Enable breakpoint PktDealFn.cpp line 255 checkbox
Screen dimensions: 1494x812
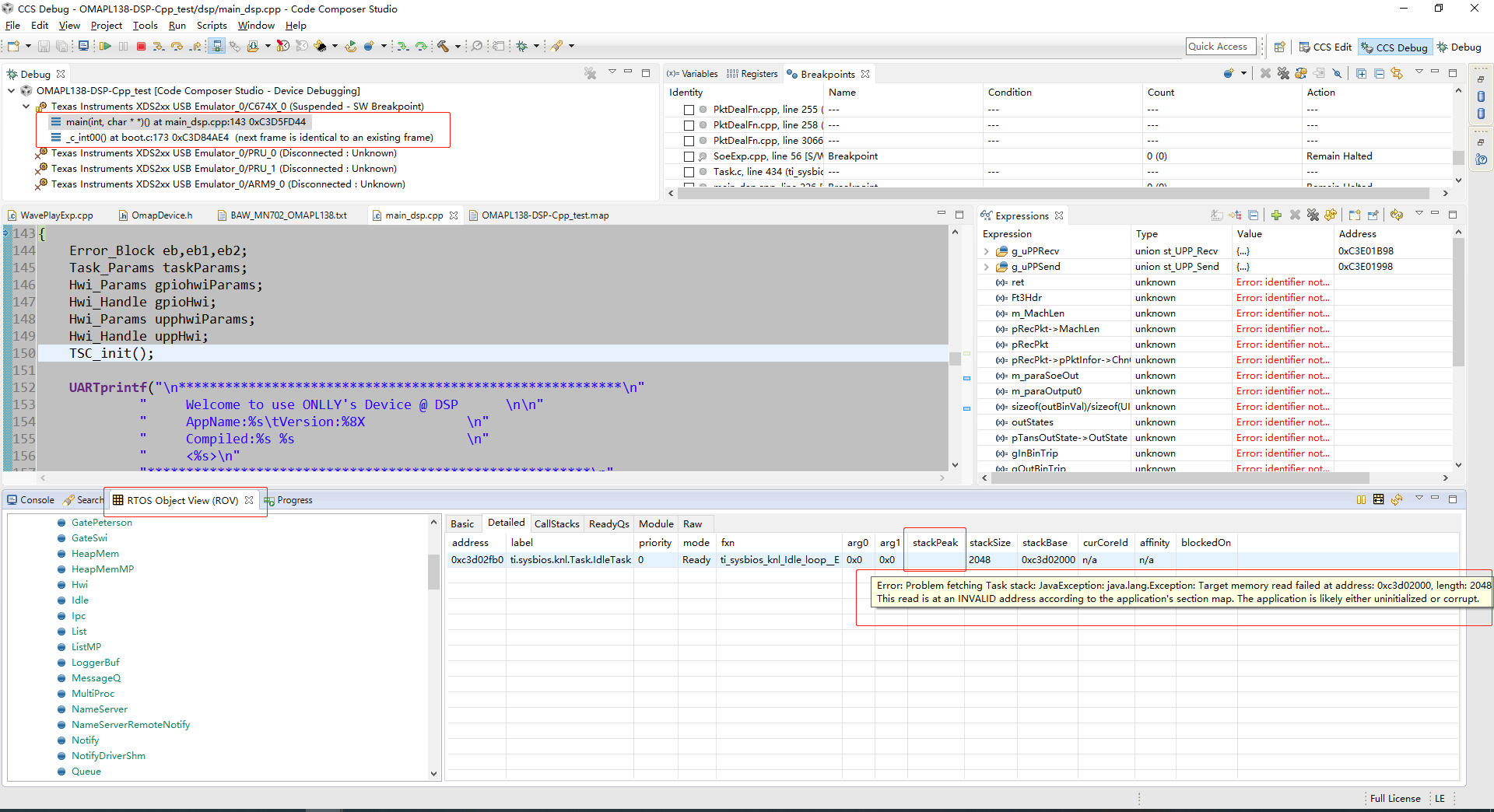click(x=689, y=110)
